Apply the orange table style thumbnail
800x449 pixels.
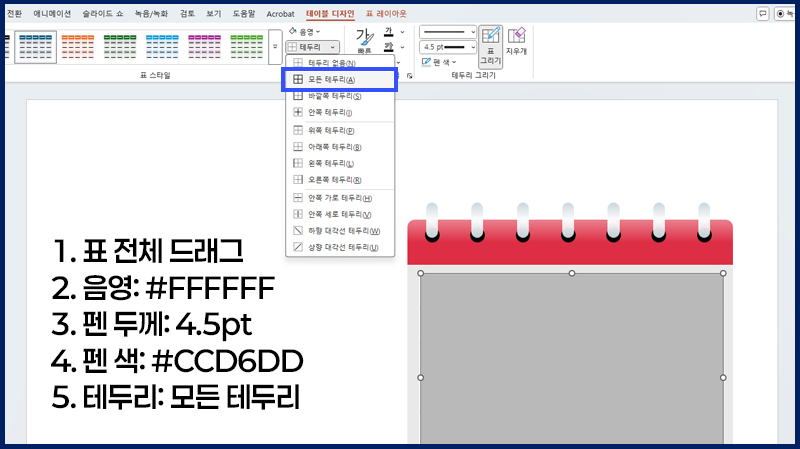click(x=78, y=47)
